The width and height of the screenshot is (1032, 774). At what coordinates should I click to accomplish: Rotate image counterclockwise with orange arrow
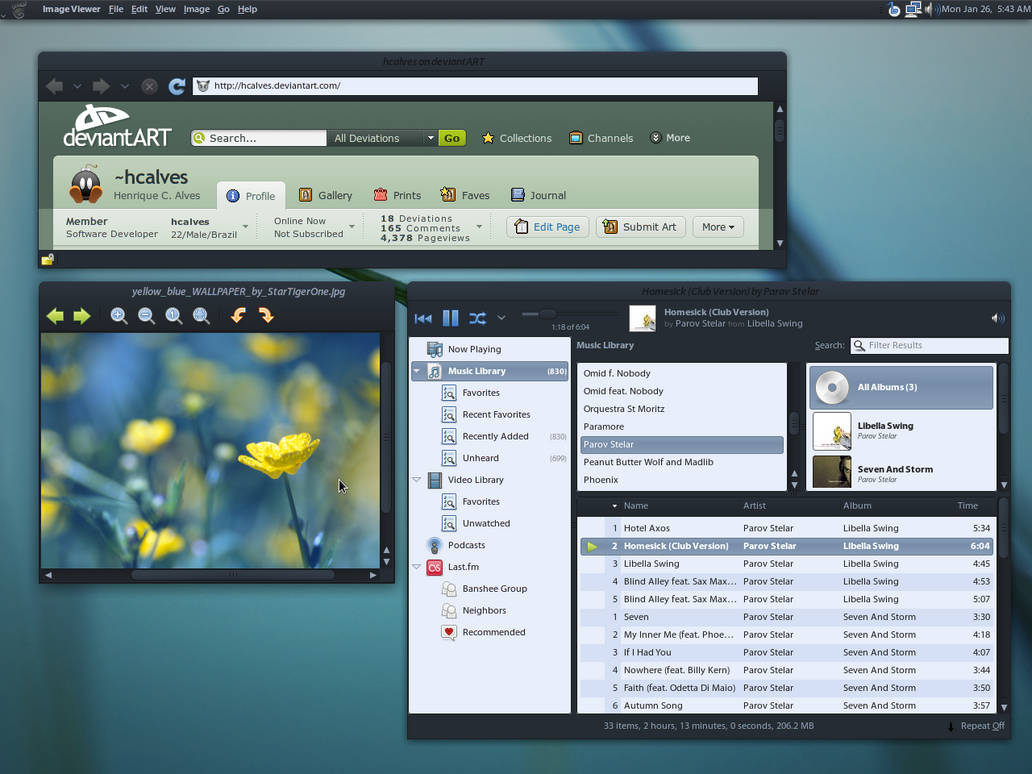point(238,316)
